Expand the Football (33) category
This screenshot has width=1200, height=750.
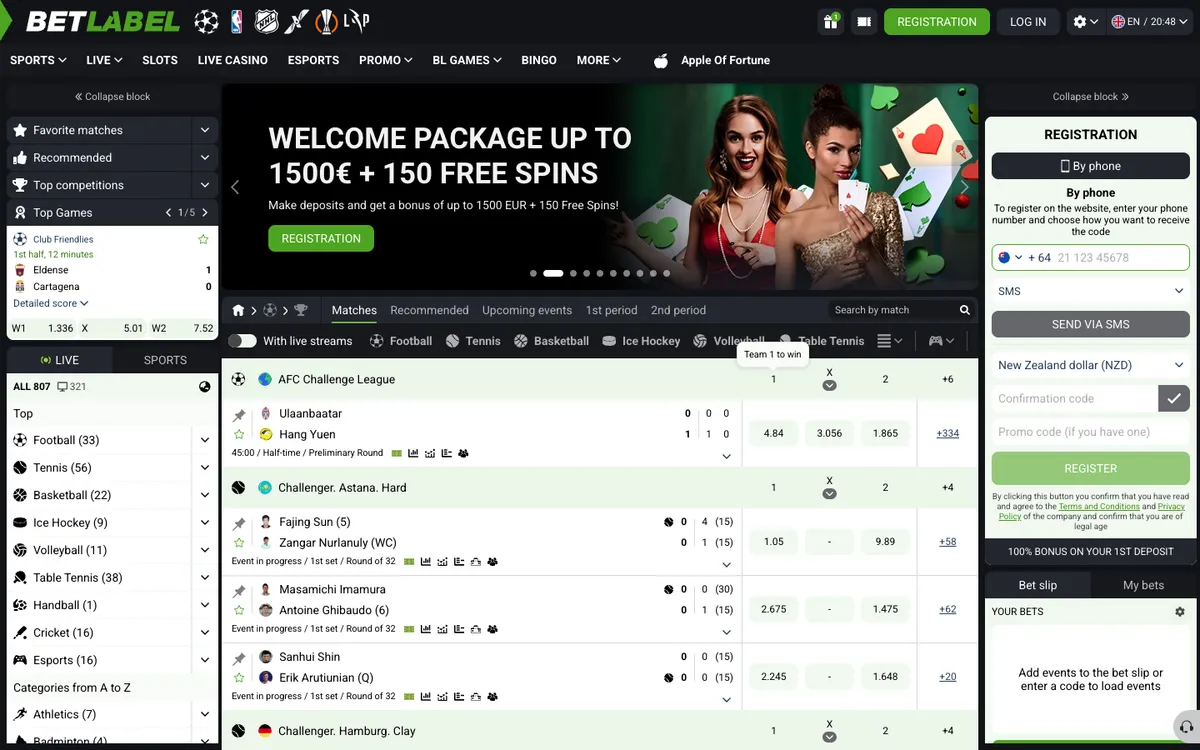[204, 440]
